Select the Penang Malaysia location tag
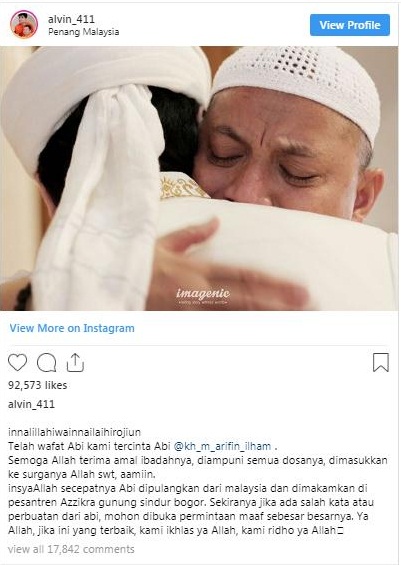Screen dimensions: 401x565 (84, 32)
